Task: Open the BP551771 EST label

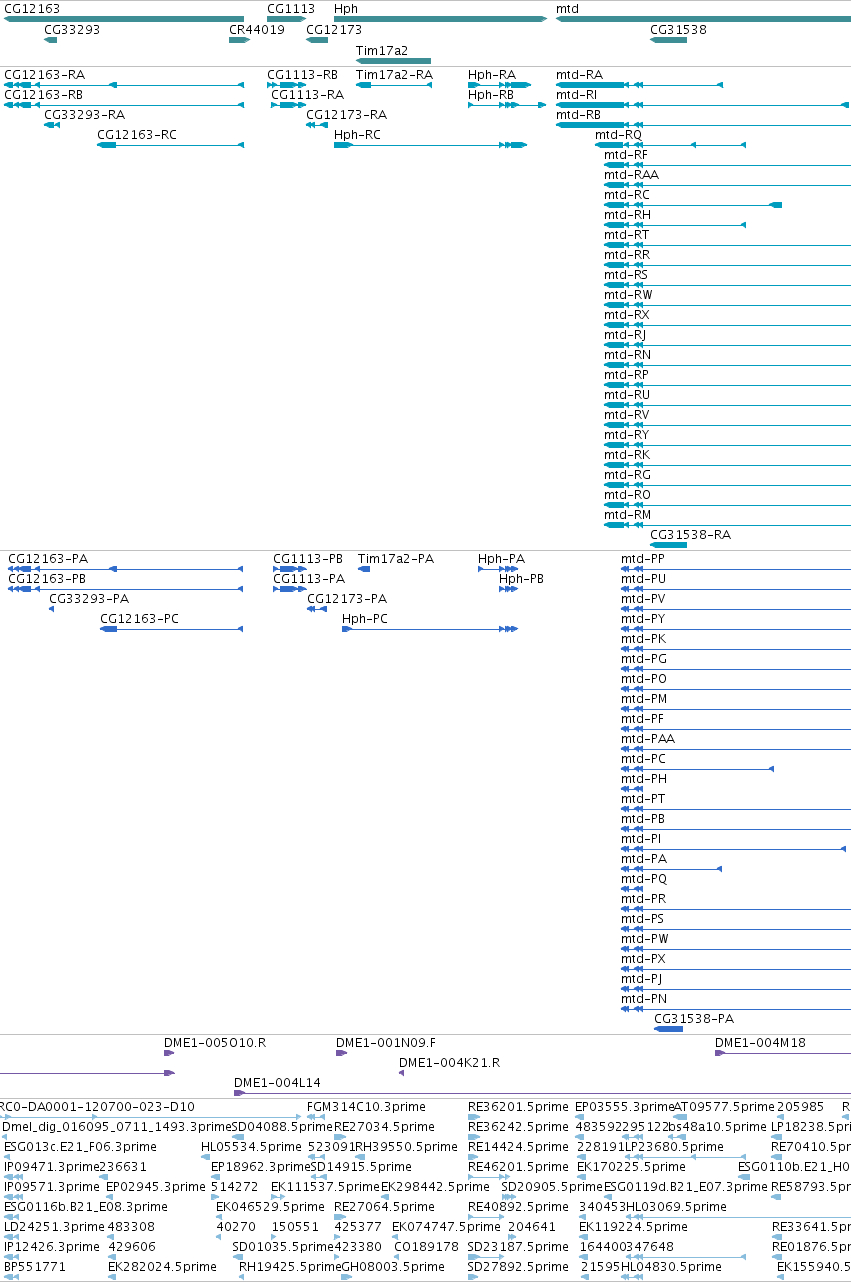Action: [35, 1267]
